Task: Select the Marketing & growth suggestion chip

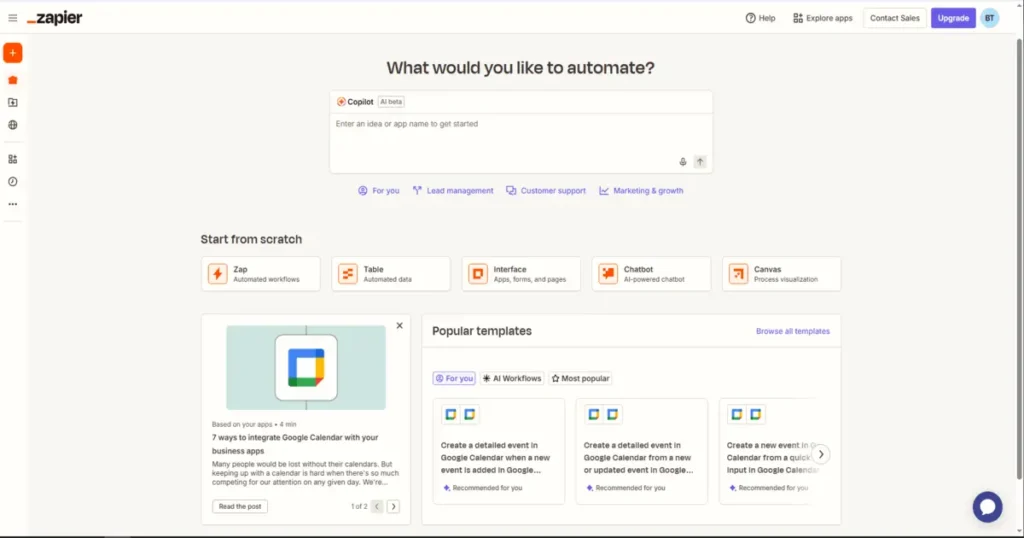Action: tap(641, 191)
